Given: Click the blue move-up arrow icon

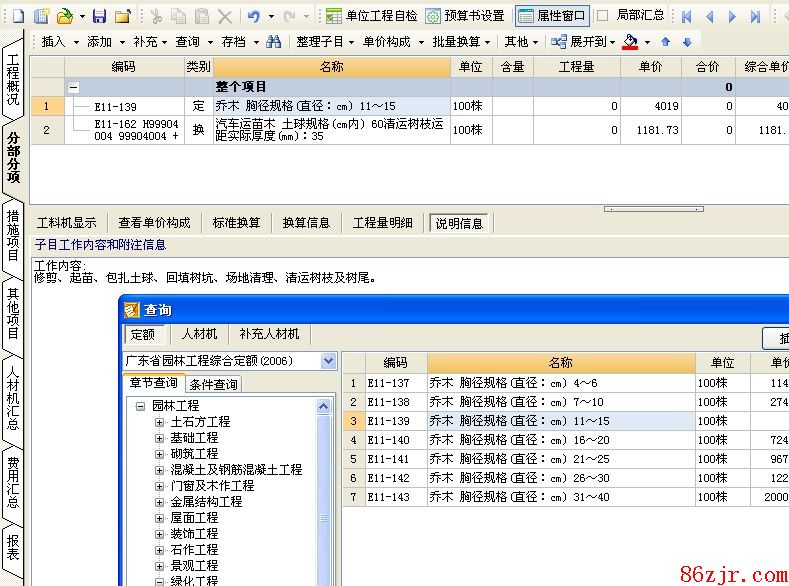Looking at the screenshot, I should [666, 42].
